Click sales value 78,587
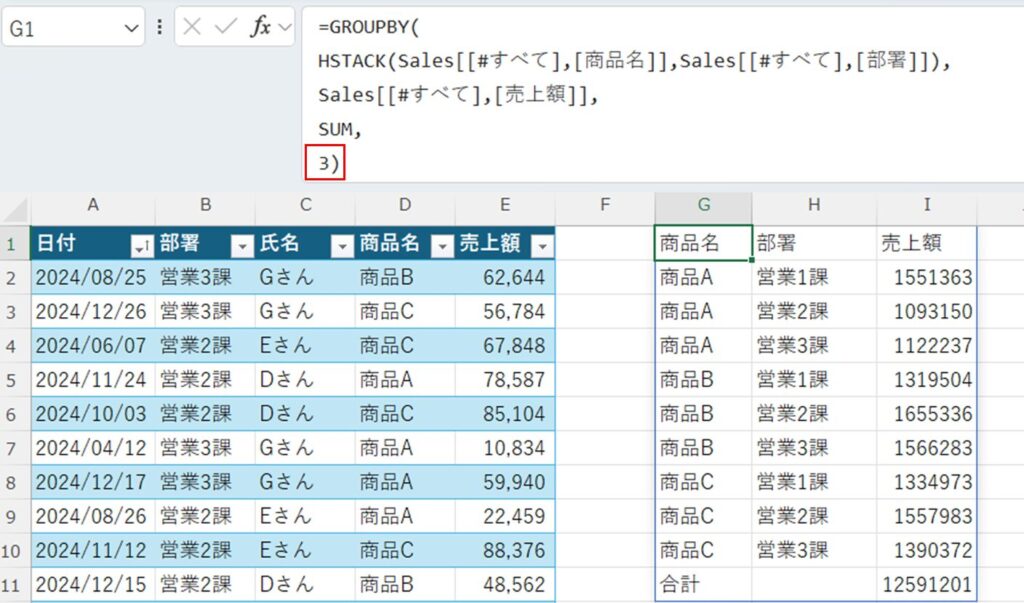 coord(505,380)
